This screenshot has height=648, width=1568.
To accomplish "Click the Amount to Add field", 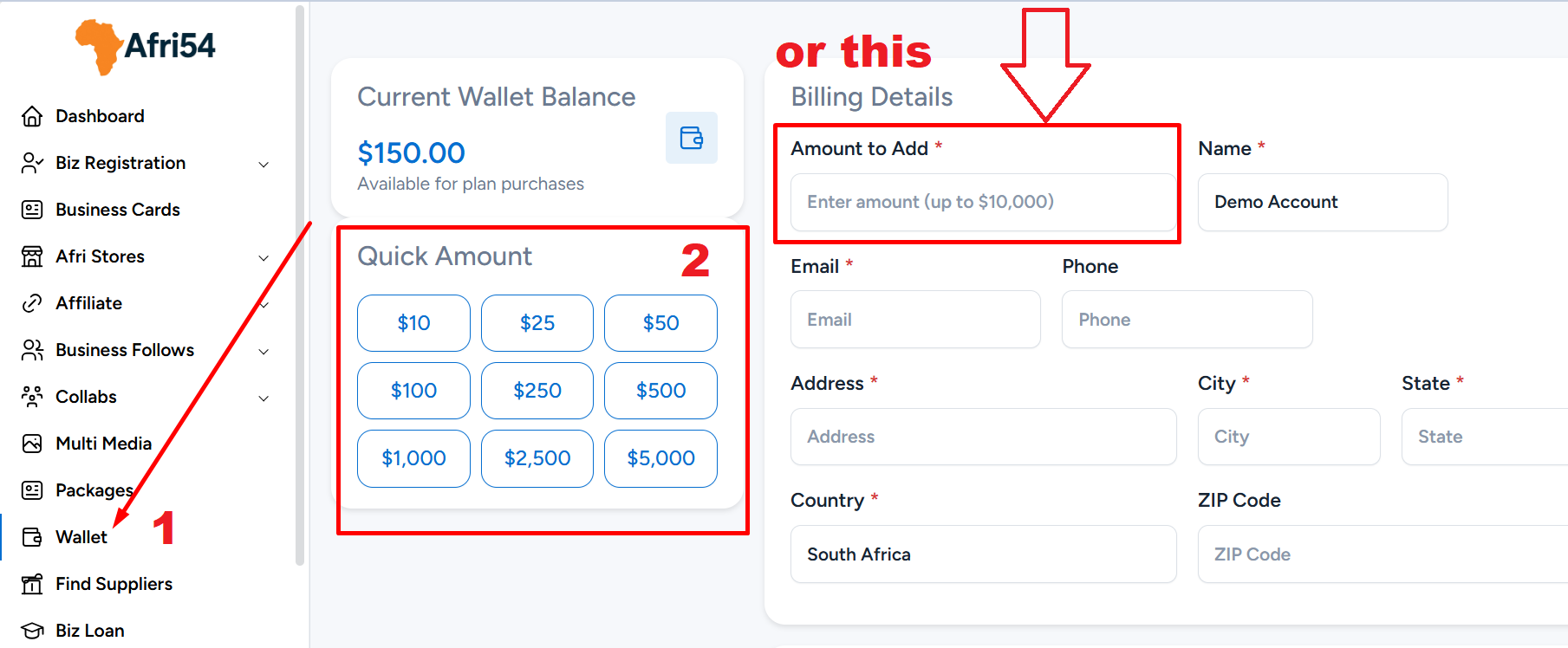I will point(983,202).
